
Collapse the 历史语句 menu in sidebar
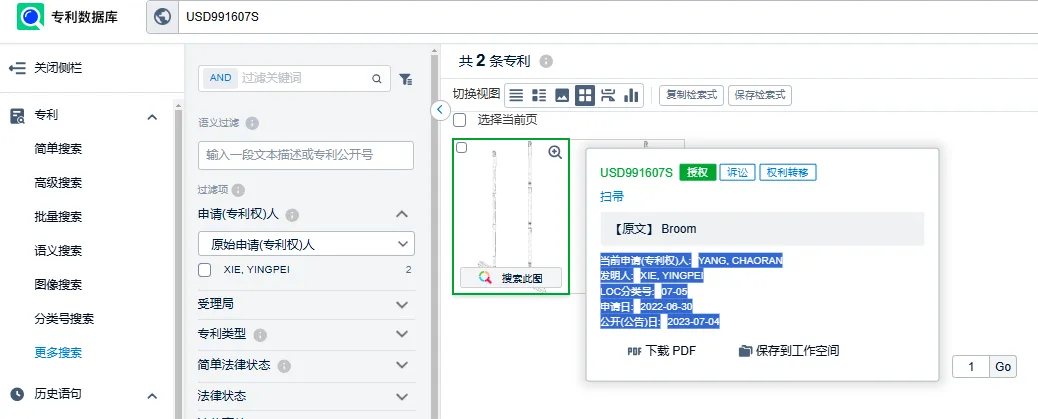(x=152, y=396)
